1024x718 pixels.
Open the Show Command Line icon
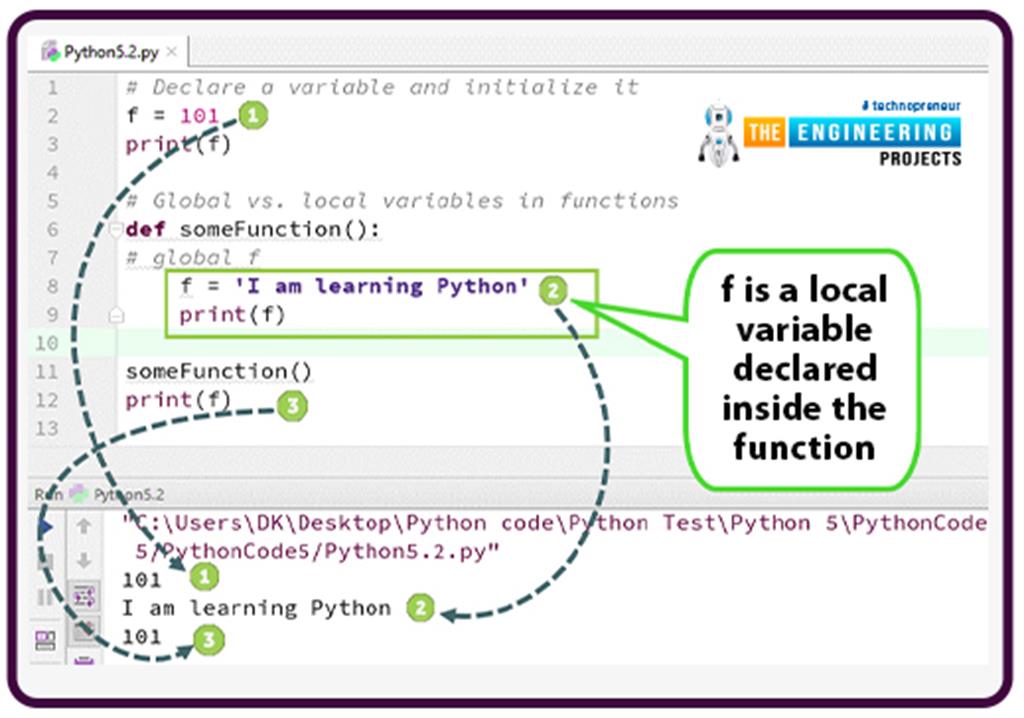[x=45, y=637]
